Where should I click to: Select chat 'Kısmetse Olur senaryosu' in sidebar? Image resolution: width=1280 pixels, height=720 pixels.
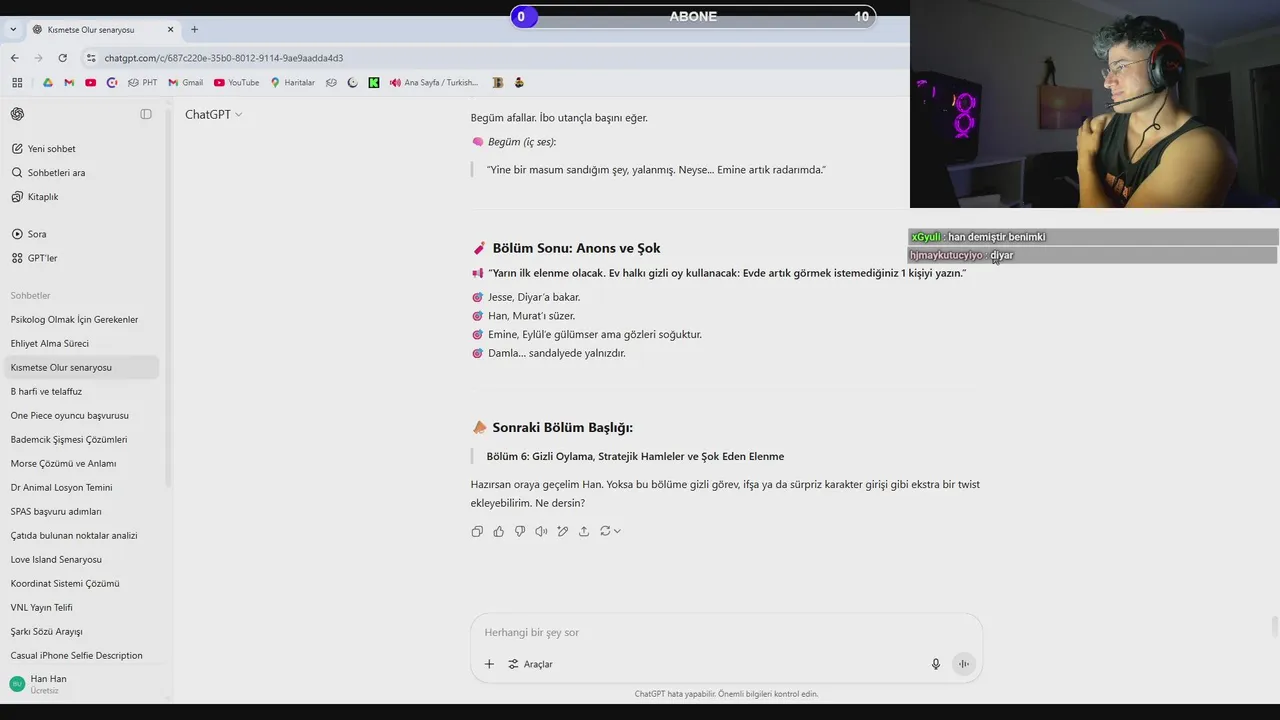tap(82, 368)
